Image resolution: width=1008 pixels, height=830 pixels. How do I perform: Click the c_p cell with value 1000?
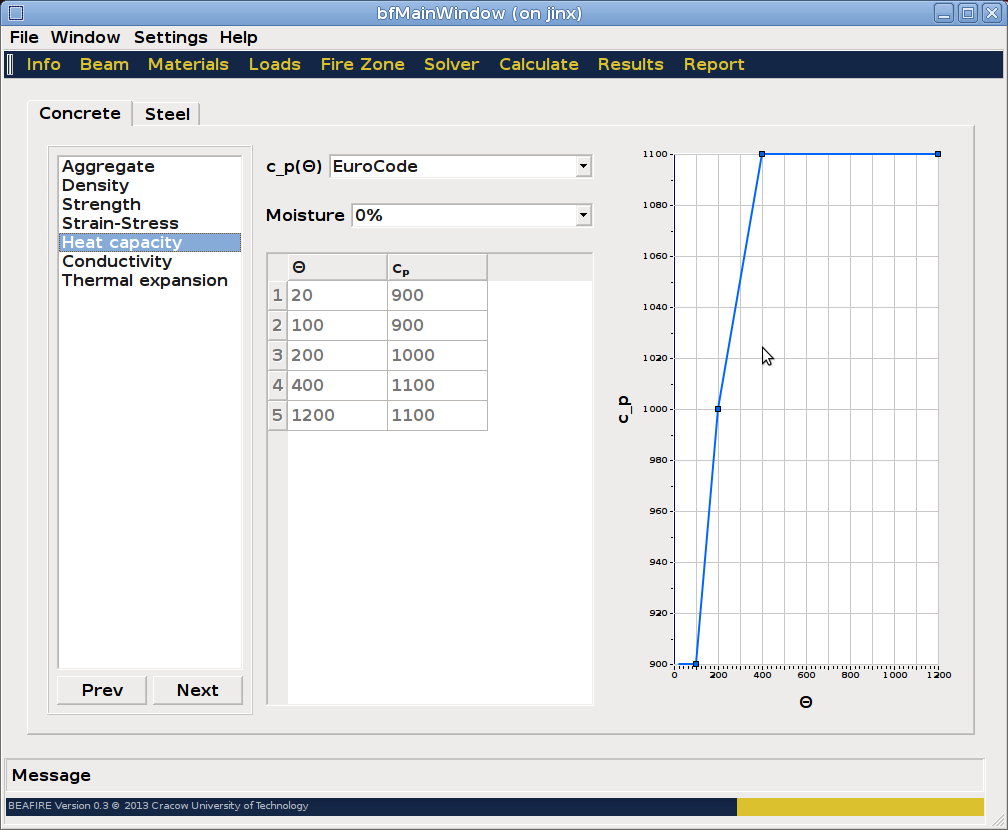tap(437, 355)
